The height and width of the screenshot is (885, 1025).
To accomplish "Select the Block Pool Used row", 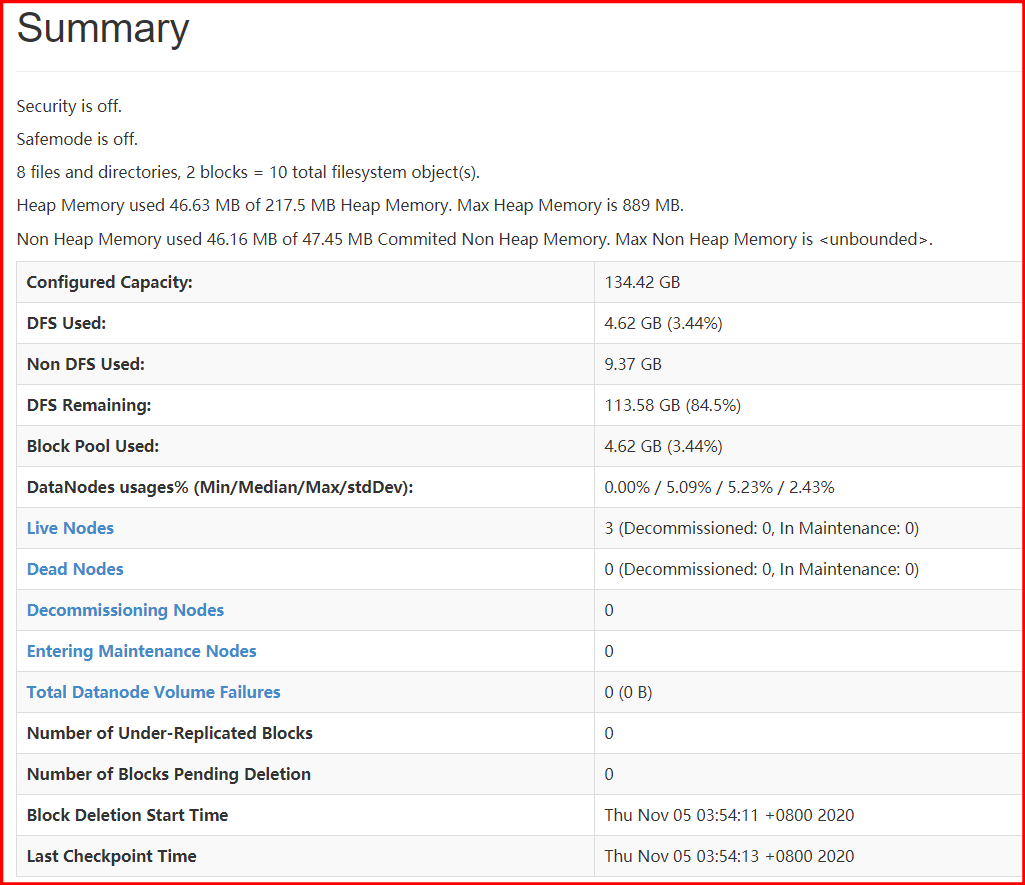I will [300, 446].
